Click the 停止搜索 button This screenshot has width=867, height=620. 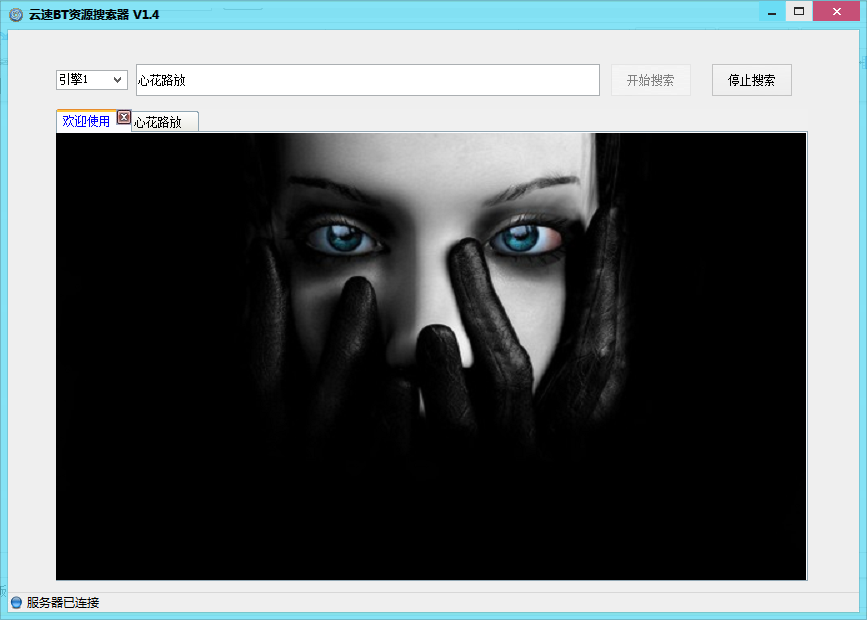tap(751, 80)
